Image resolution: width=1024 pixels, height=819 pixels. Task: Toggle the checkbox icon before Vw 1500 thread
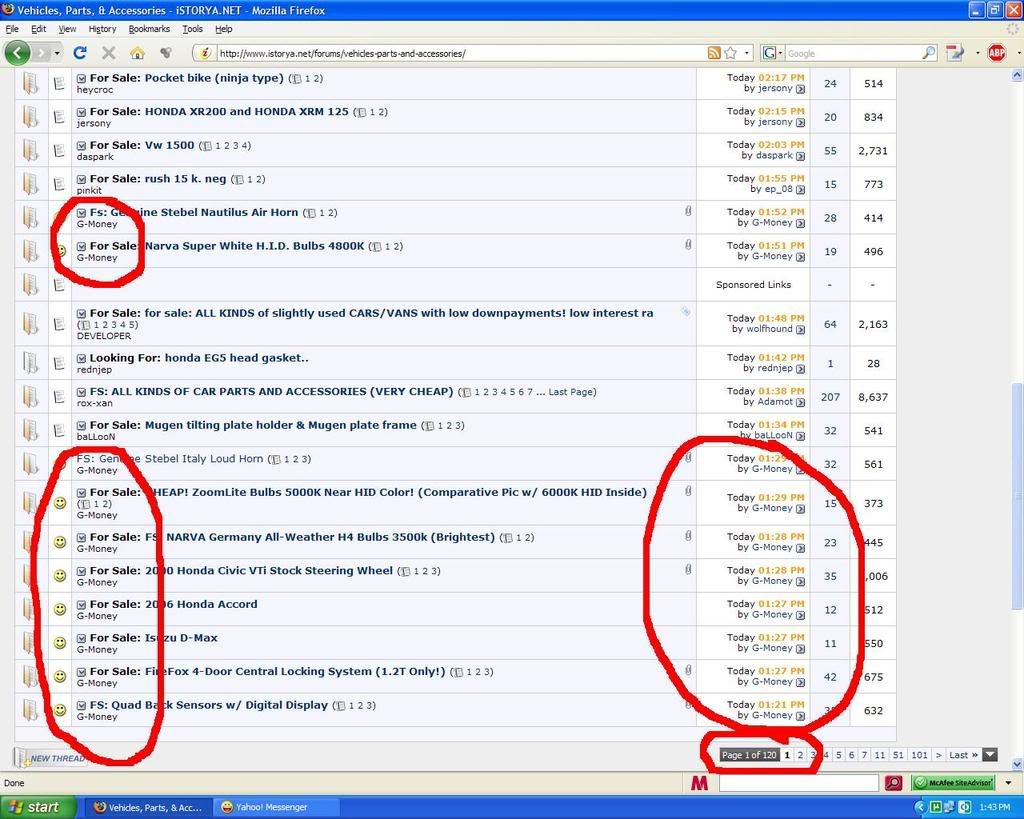82,146
